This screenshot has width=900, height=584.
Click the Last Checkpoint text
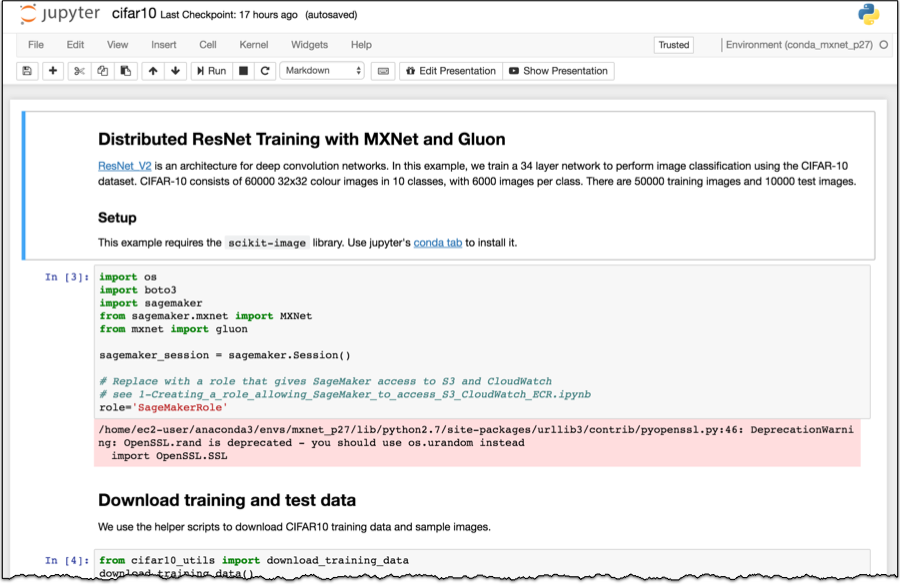[x=229, y=15]
